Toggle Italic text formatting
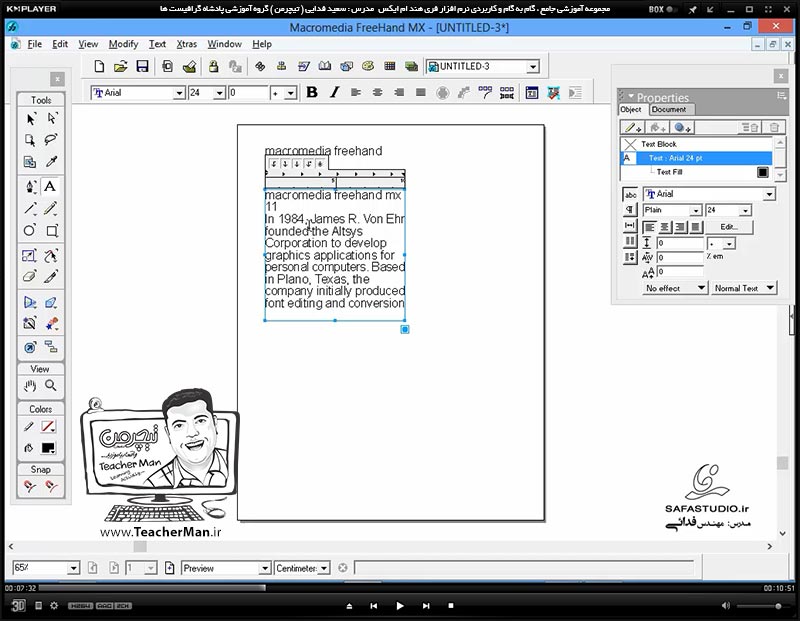800x621 pixels. [x=334, y=92]
